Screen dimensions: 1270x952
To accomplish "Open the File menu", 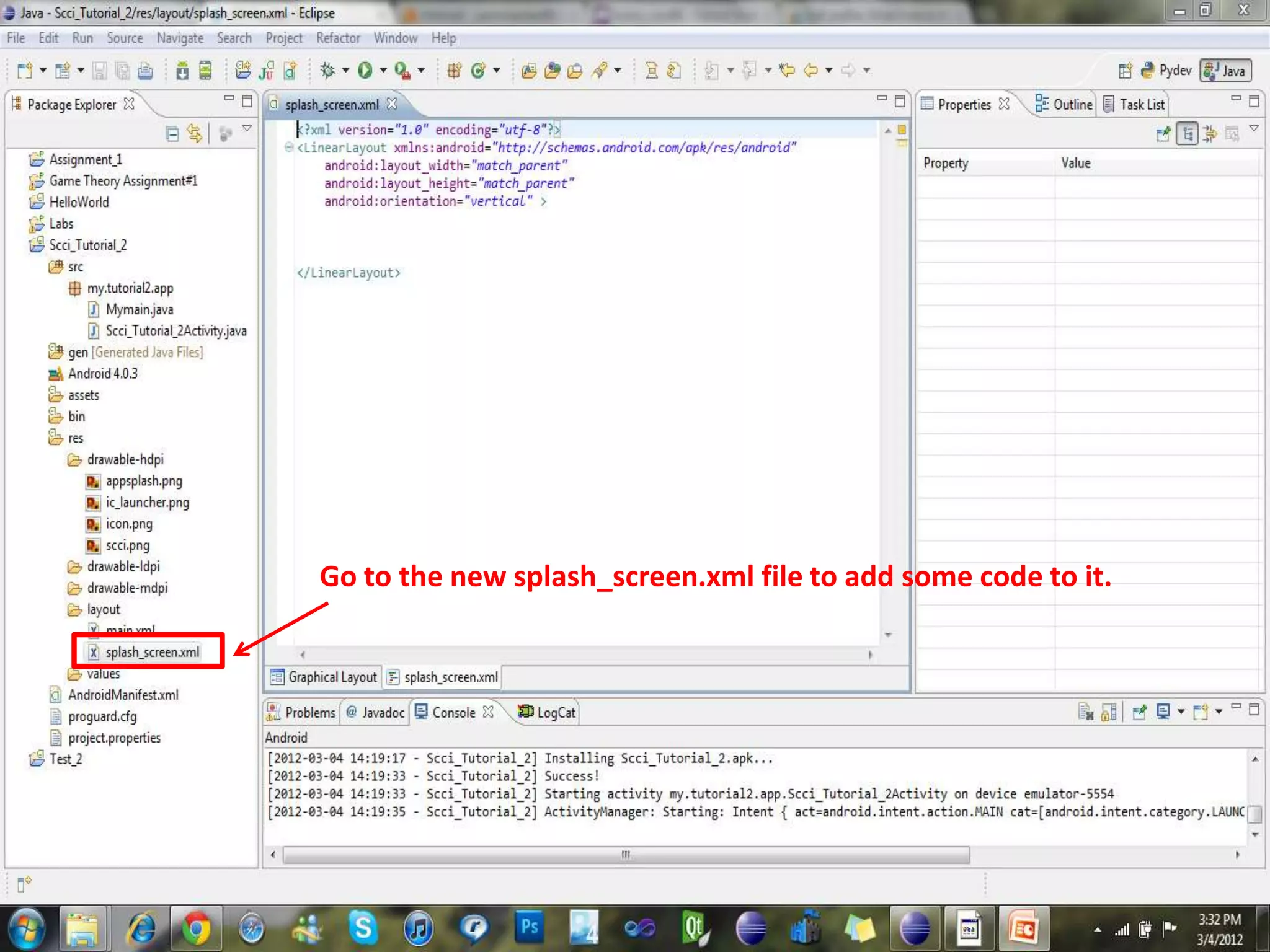I will coord(16,38).
